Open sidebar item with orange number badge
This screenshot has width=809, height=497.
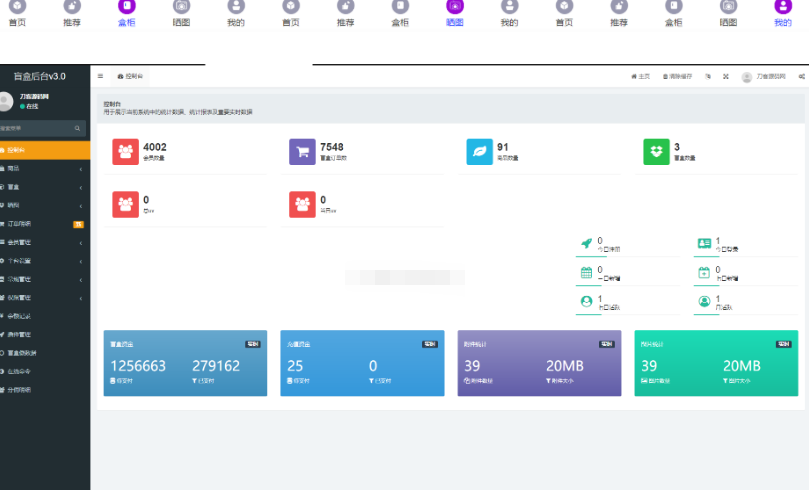tap(40, 224)
